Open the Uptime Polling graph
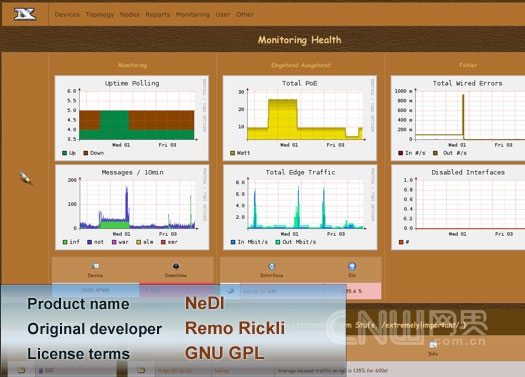525x377 pixels. click(x=132, y=118)
